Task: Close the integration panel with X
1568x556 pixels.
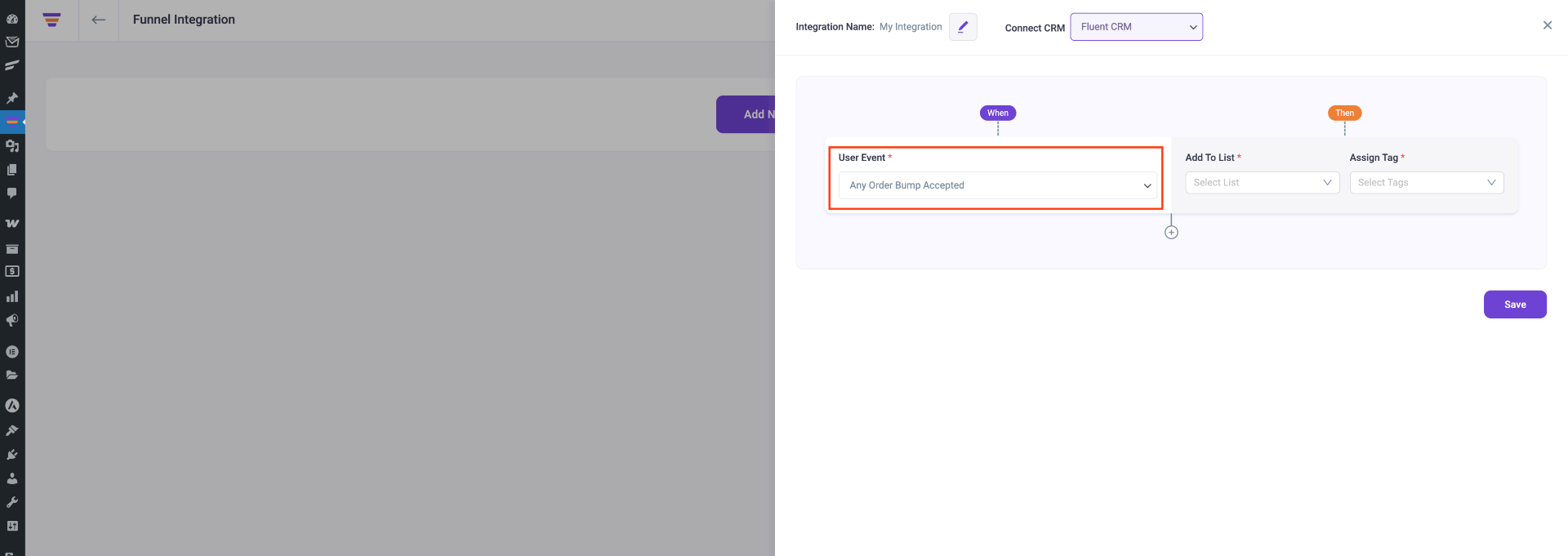Action: (x=1547, y=25)
